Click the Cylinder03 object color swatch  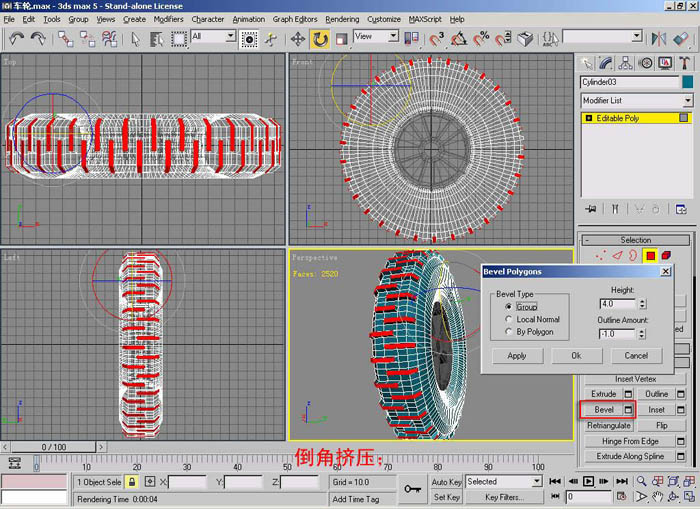point(688,82)
